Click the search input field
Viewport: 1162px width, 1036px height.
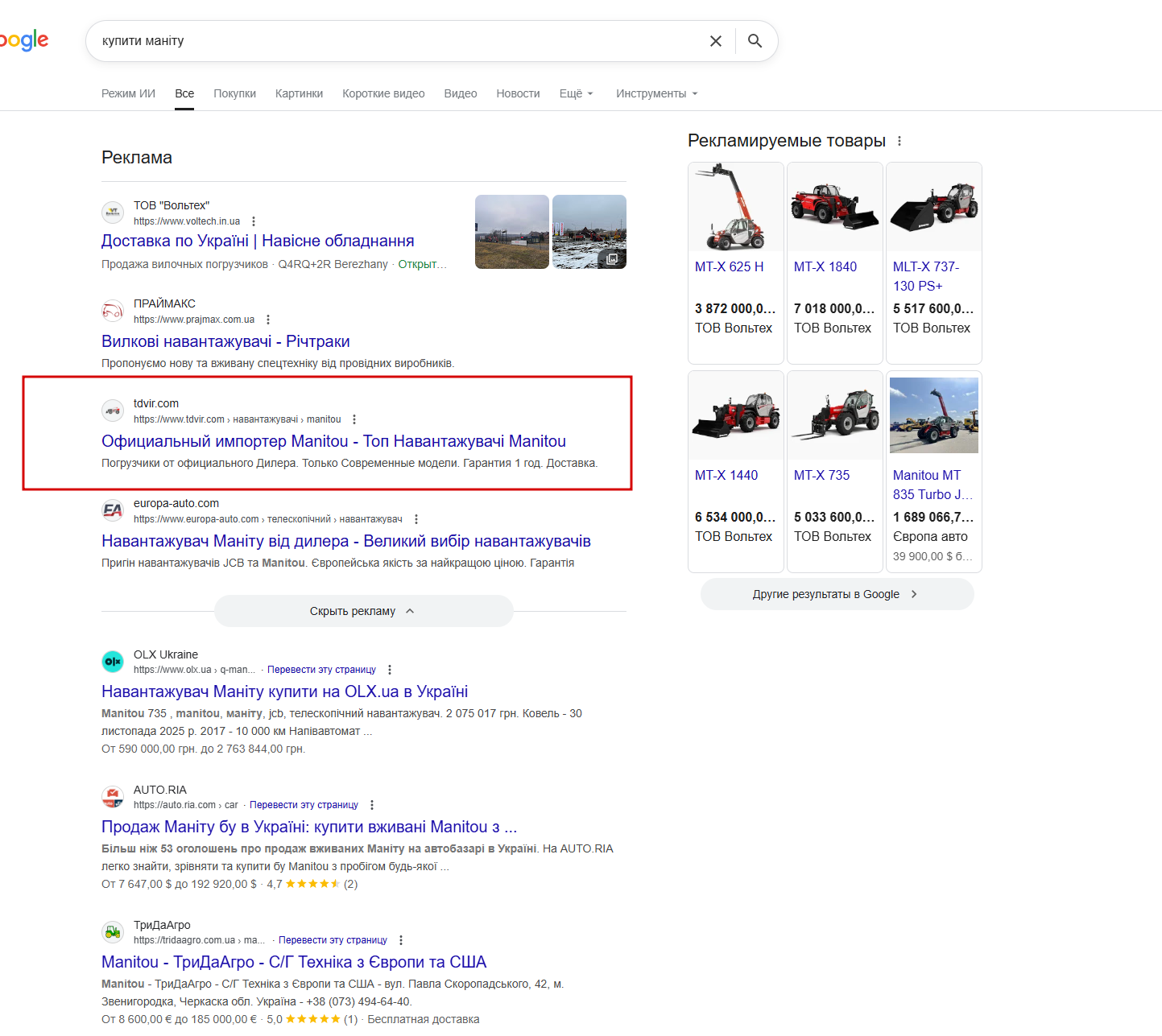(399, 41)
